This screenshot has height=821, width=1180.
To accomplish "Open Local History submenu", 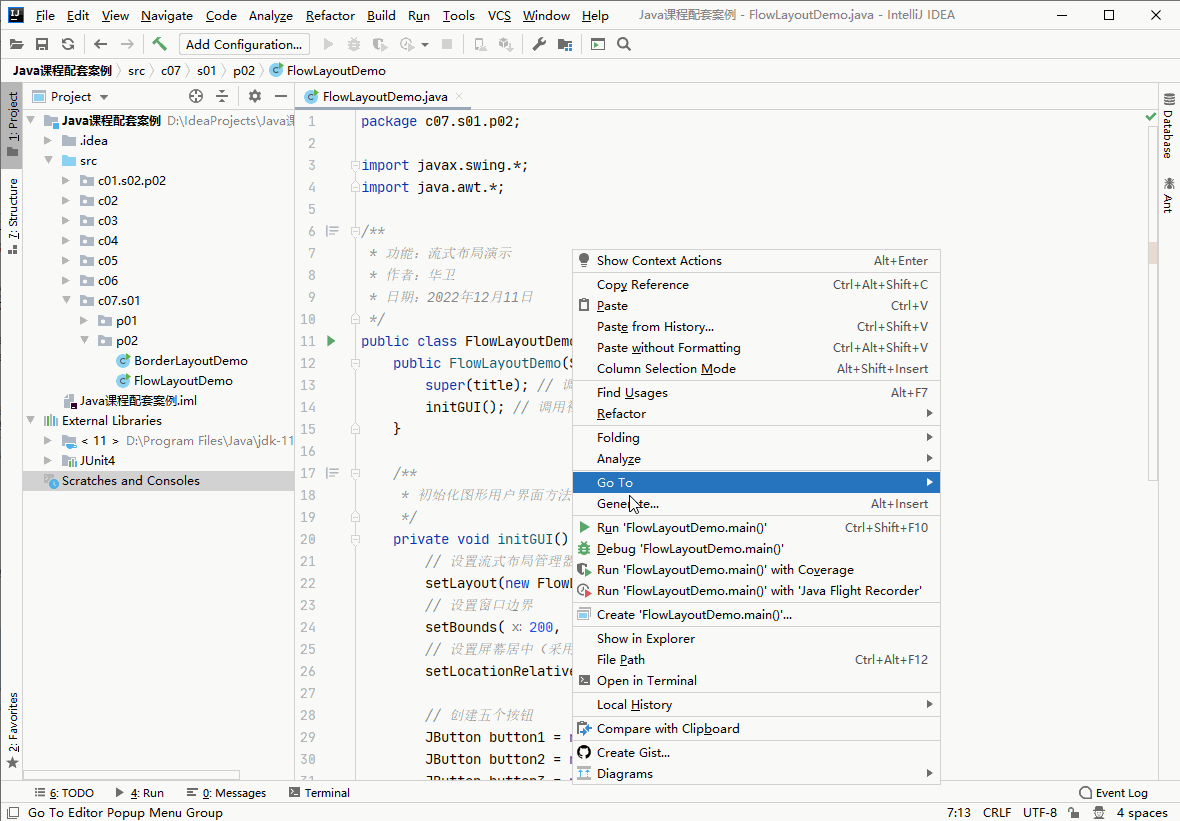I will [x=756, y=704].
